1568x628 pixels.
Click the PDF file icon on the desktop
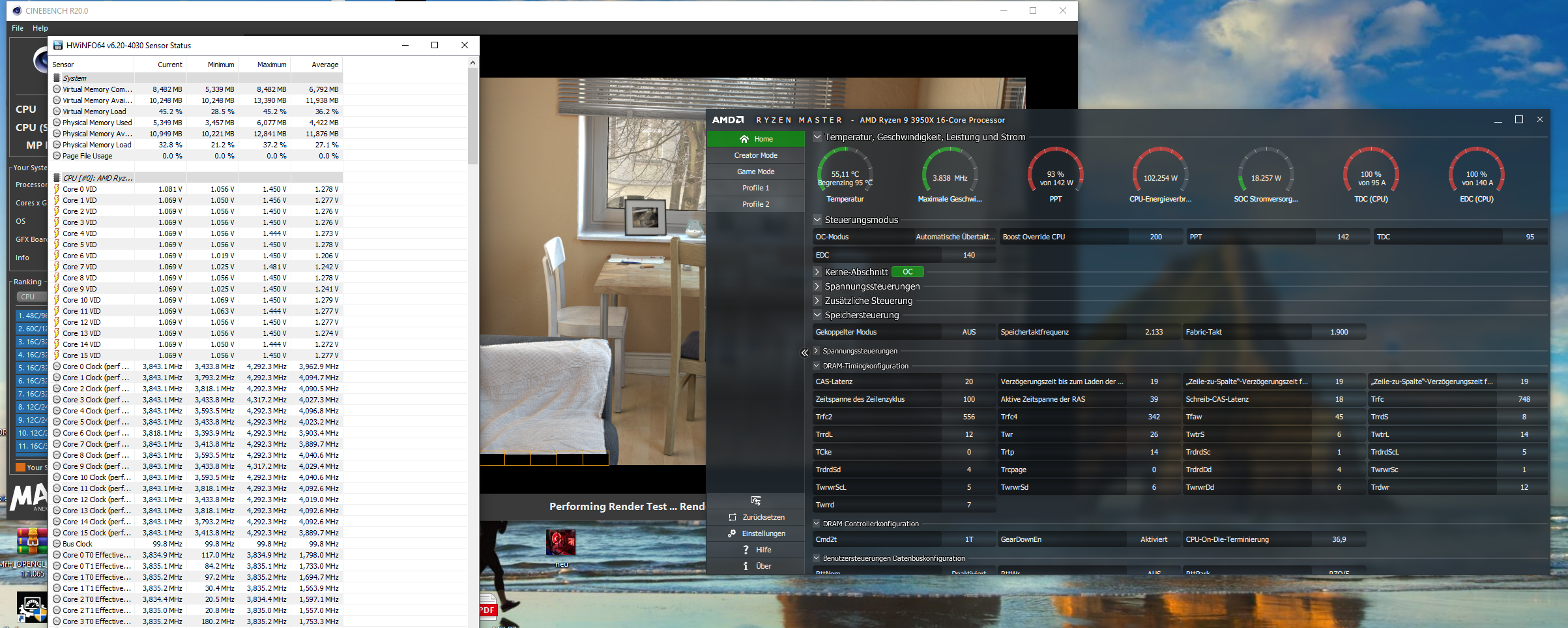487,606
